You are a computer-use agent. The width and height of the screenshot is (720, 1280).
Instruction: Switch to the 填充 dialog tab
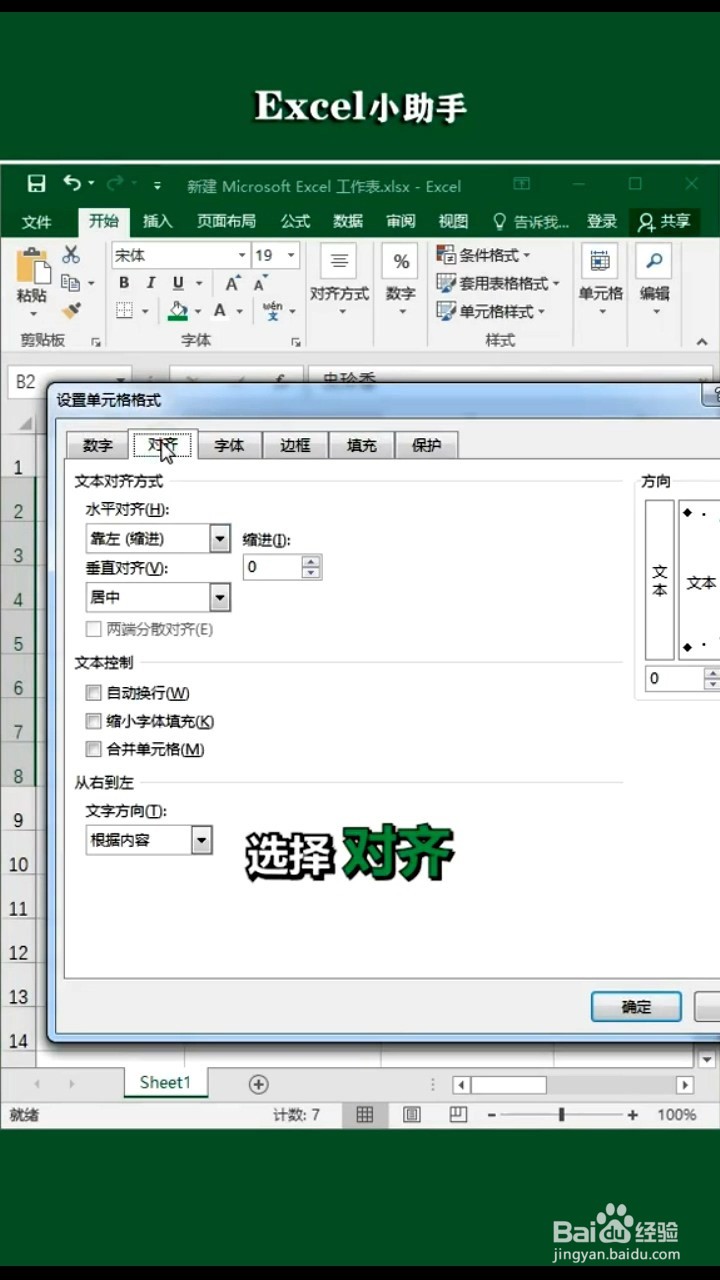coord(361,446)
